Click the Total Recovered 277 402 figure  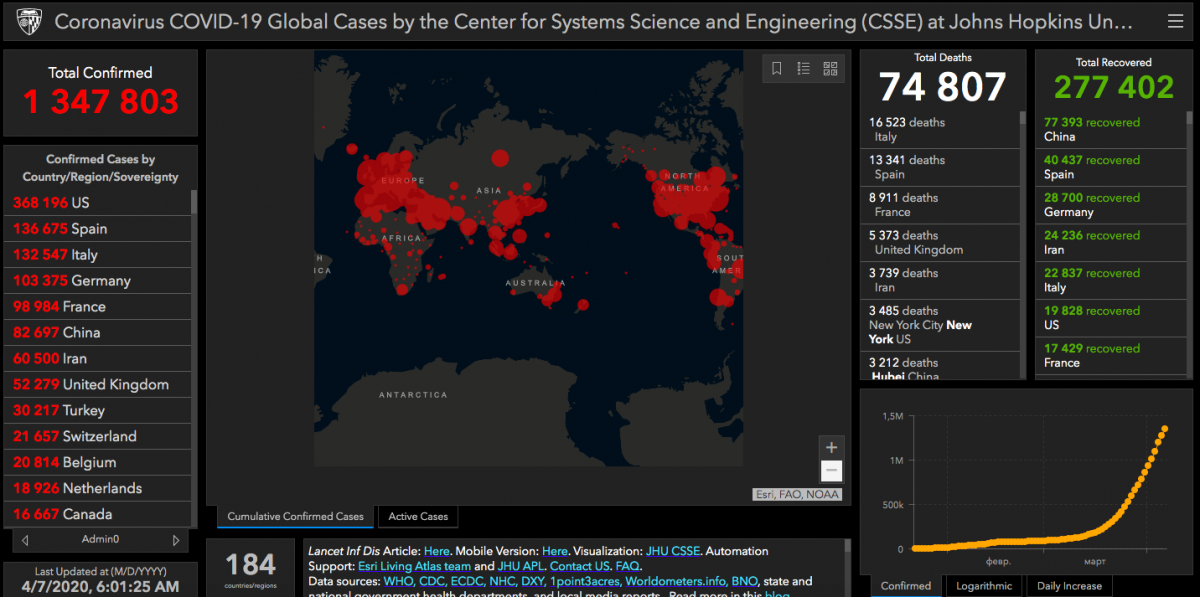coord(1114,87)
